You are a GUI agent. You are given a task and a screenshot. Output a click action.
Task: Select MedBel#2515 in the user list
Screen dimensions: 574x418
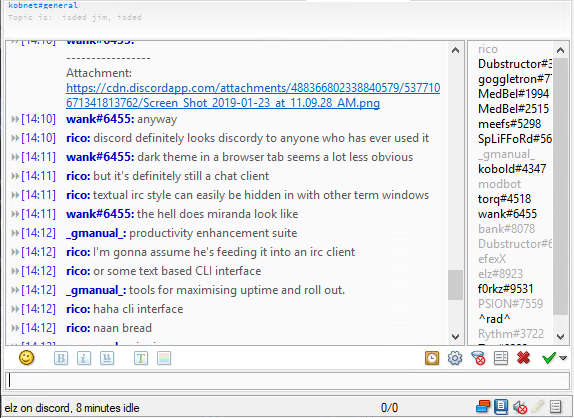(x=513, y=109)
